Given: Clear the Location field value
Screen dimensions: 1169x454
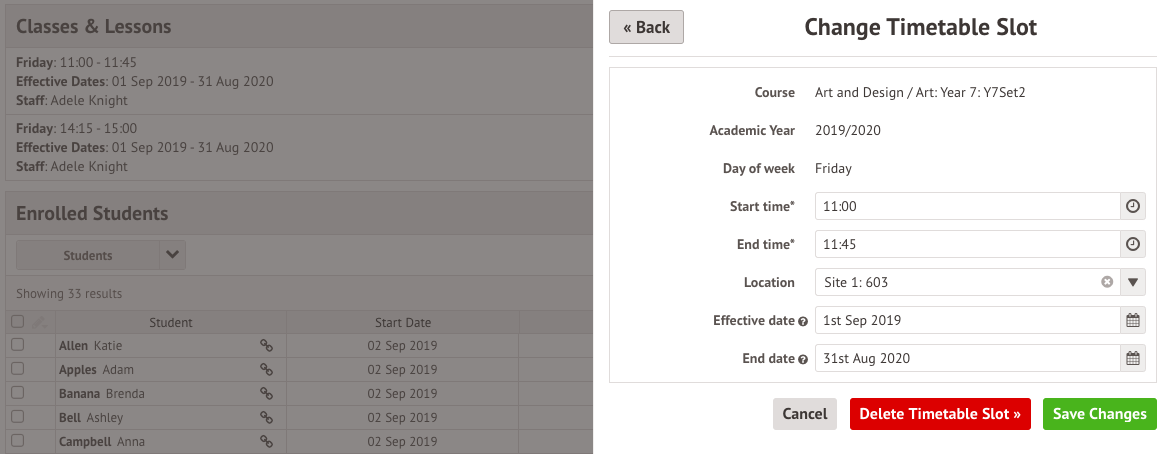Looking at the screenshot, I should (1107, 282).
